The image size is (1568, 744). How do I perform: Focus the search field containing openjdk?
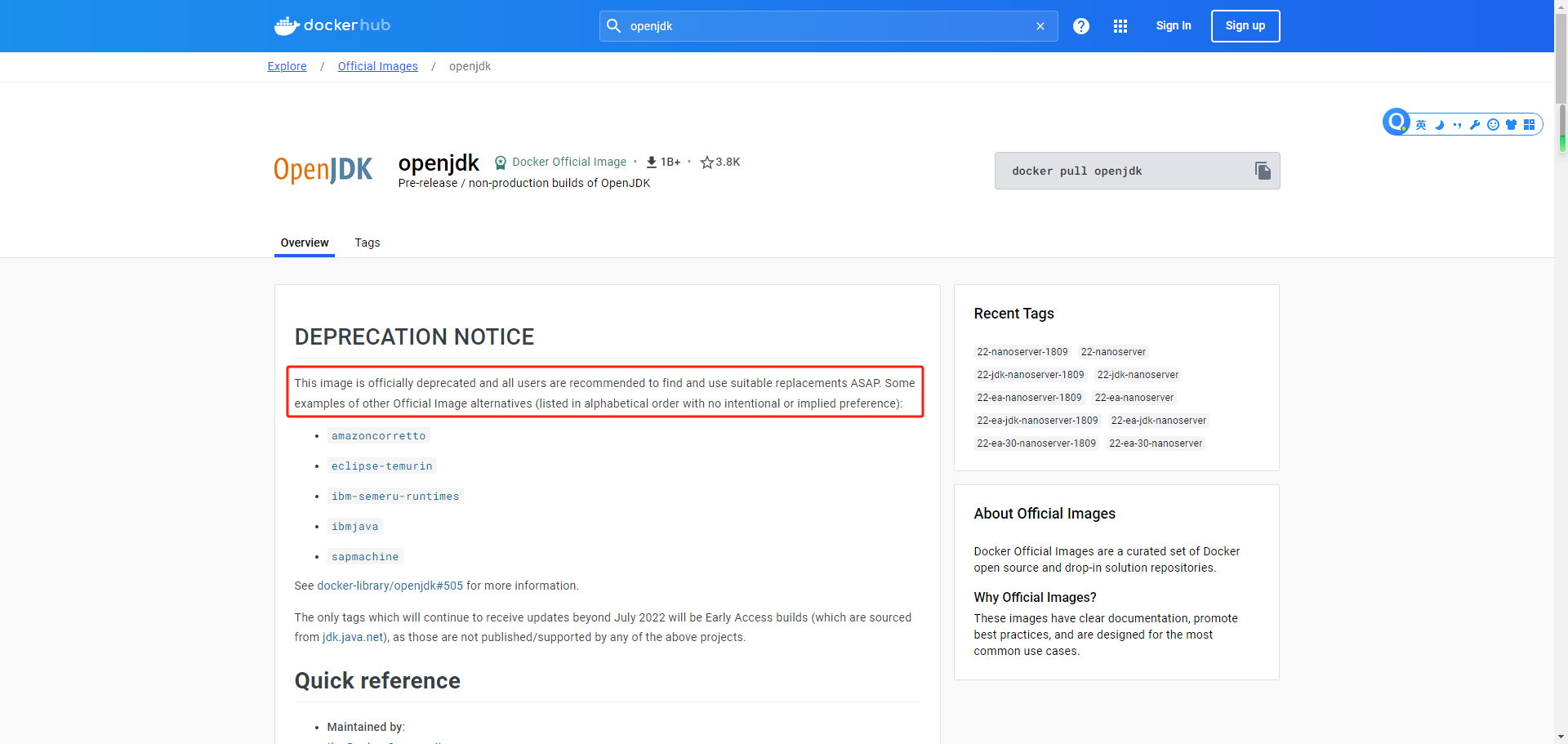828,26
